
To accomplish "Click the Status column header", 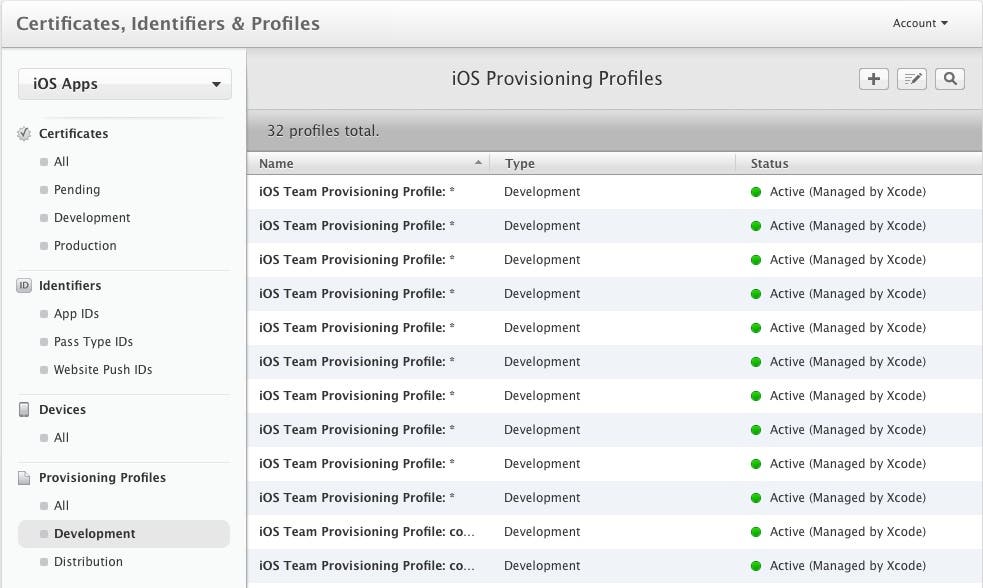I will click(x=770, y=163).
